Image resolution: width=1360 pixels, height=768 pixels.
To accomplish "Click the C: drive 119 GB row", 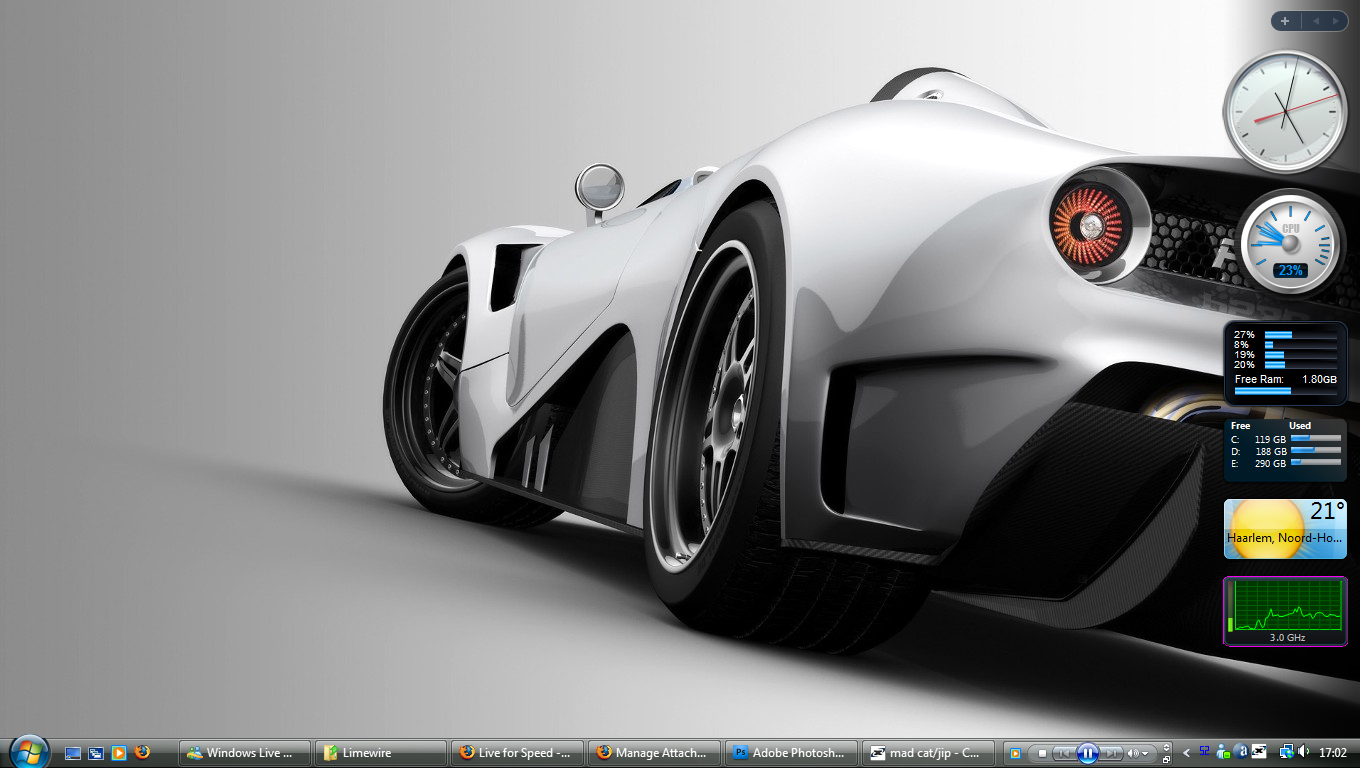I will click(x=1286, y=438).
